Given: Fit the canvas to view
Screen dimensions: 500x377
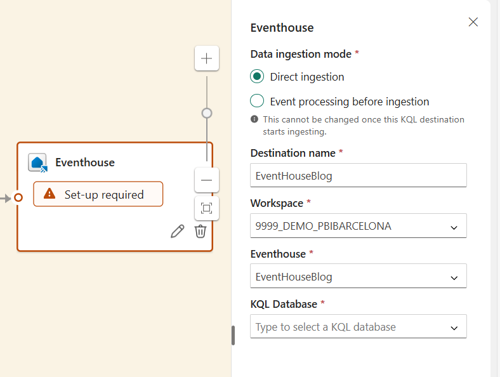Looking at the screenshot, I should coord(207,209).
